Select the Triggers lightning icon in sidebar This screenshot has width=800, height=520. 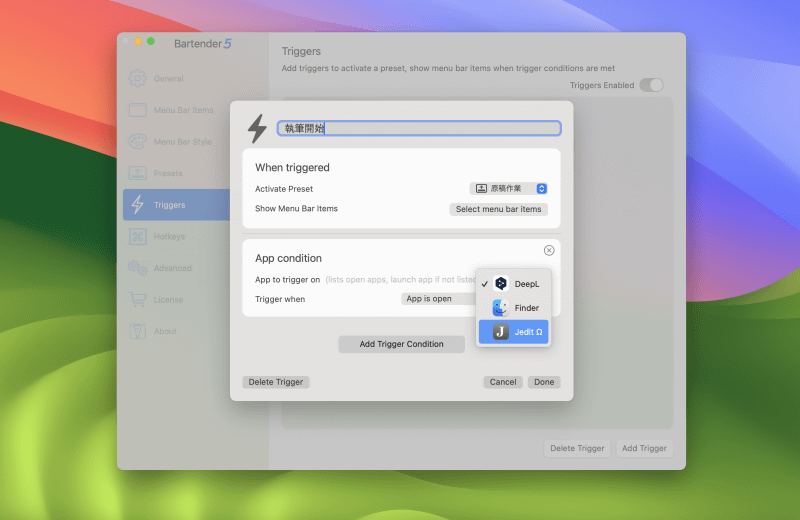click(x=138, y=205)
